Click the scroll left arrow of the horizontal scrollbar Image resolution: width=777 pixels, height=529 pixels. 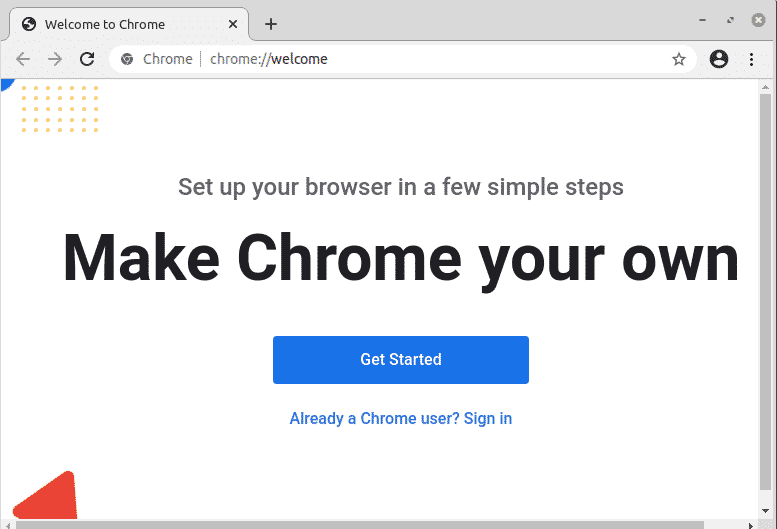pyautogui.click(x=7, y=524)
